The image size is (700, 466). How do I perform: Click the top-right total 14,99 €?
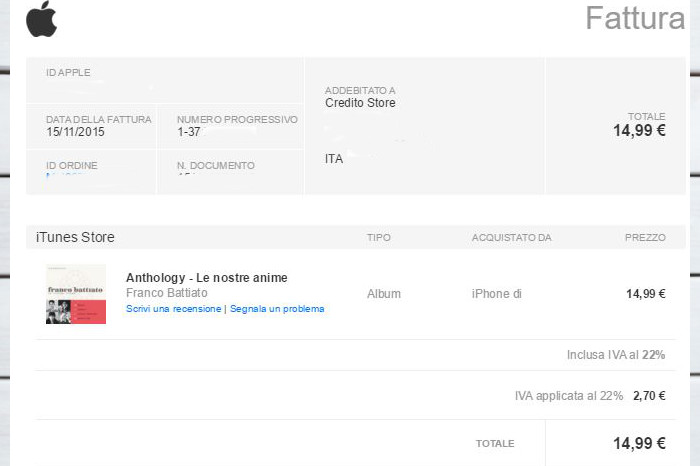[x=639, y=130]
